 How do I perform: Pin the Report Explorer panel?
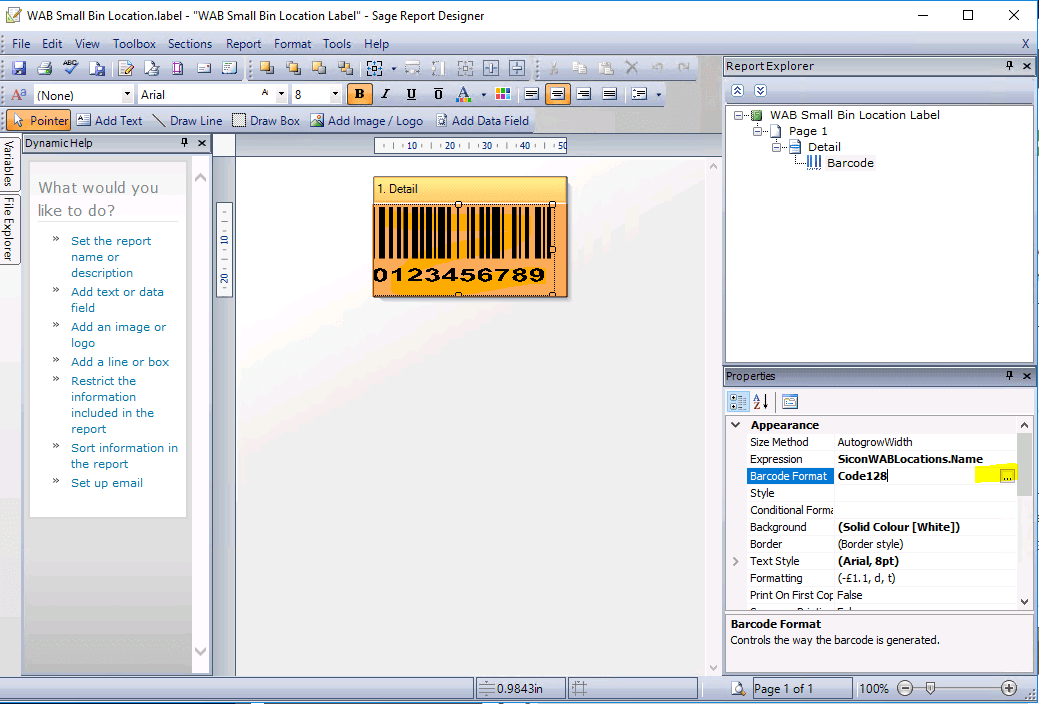[x=1010, y=66]
